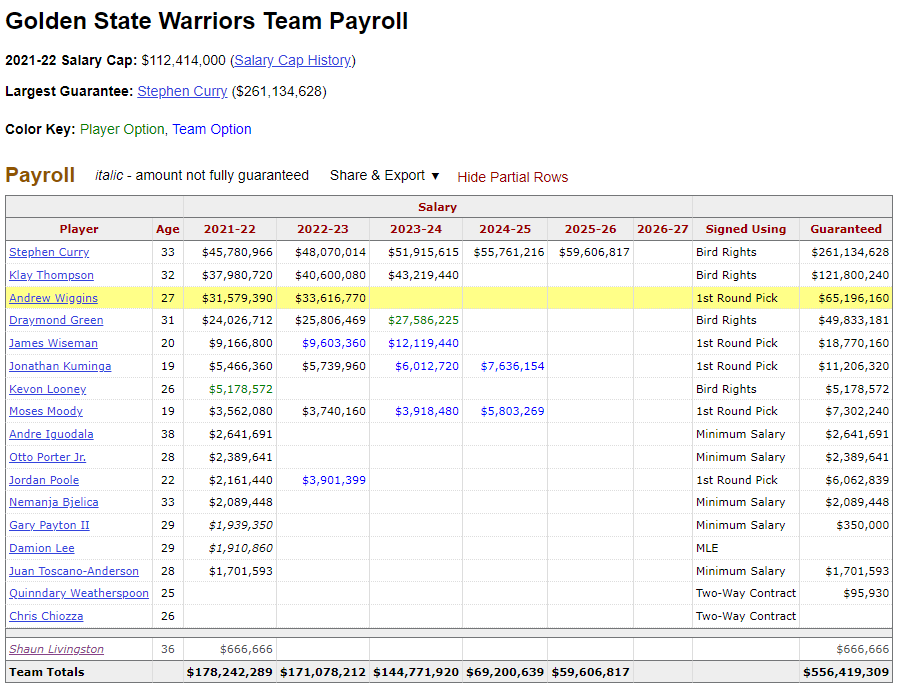Screen dimensions: 901x690
Task: Select Gary Payton II's italic $1,939,350
Action: pos(241,525)
